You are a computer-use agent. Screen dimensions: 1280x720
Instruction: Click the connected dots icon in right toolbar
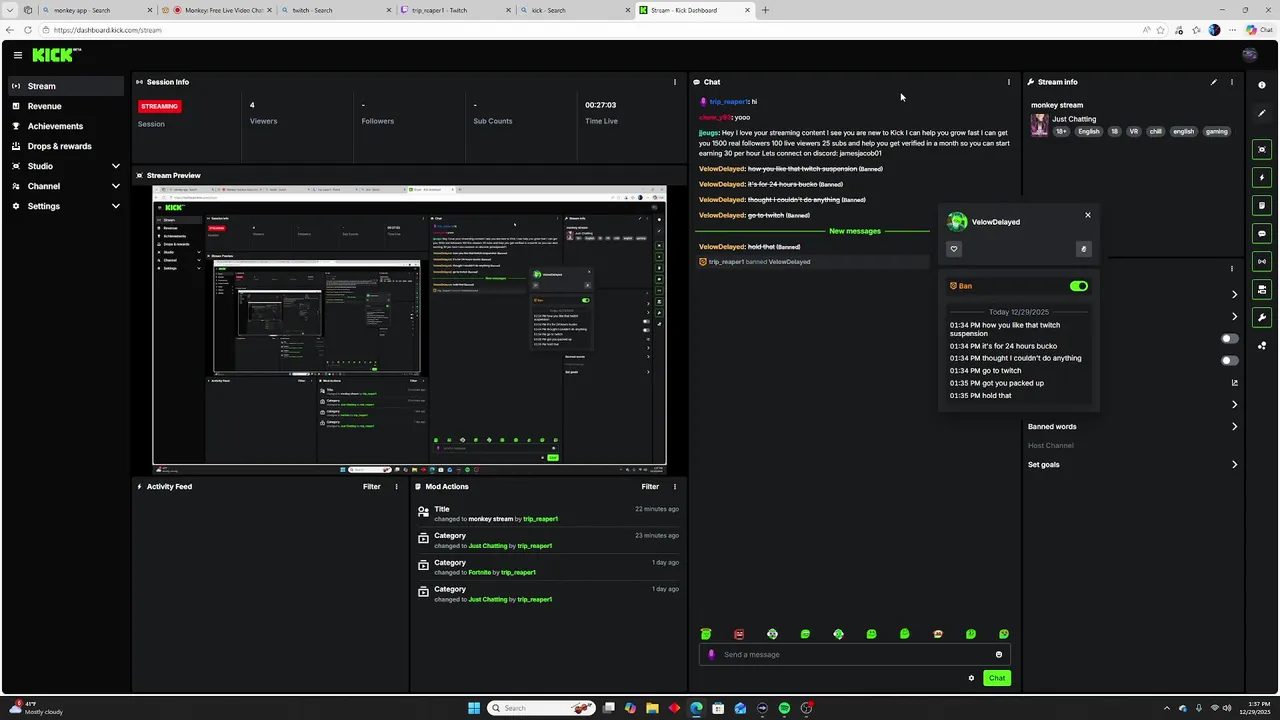coord(1261,346)
